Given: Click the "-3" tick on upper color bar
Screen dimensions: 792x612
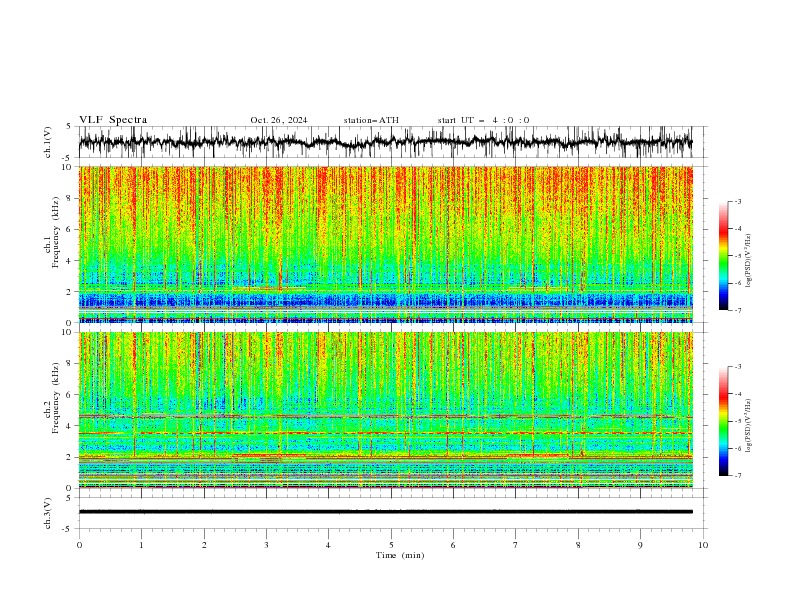Looking at the screenshot, I should [x=737, y=202].
